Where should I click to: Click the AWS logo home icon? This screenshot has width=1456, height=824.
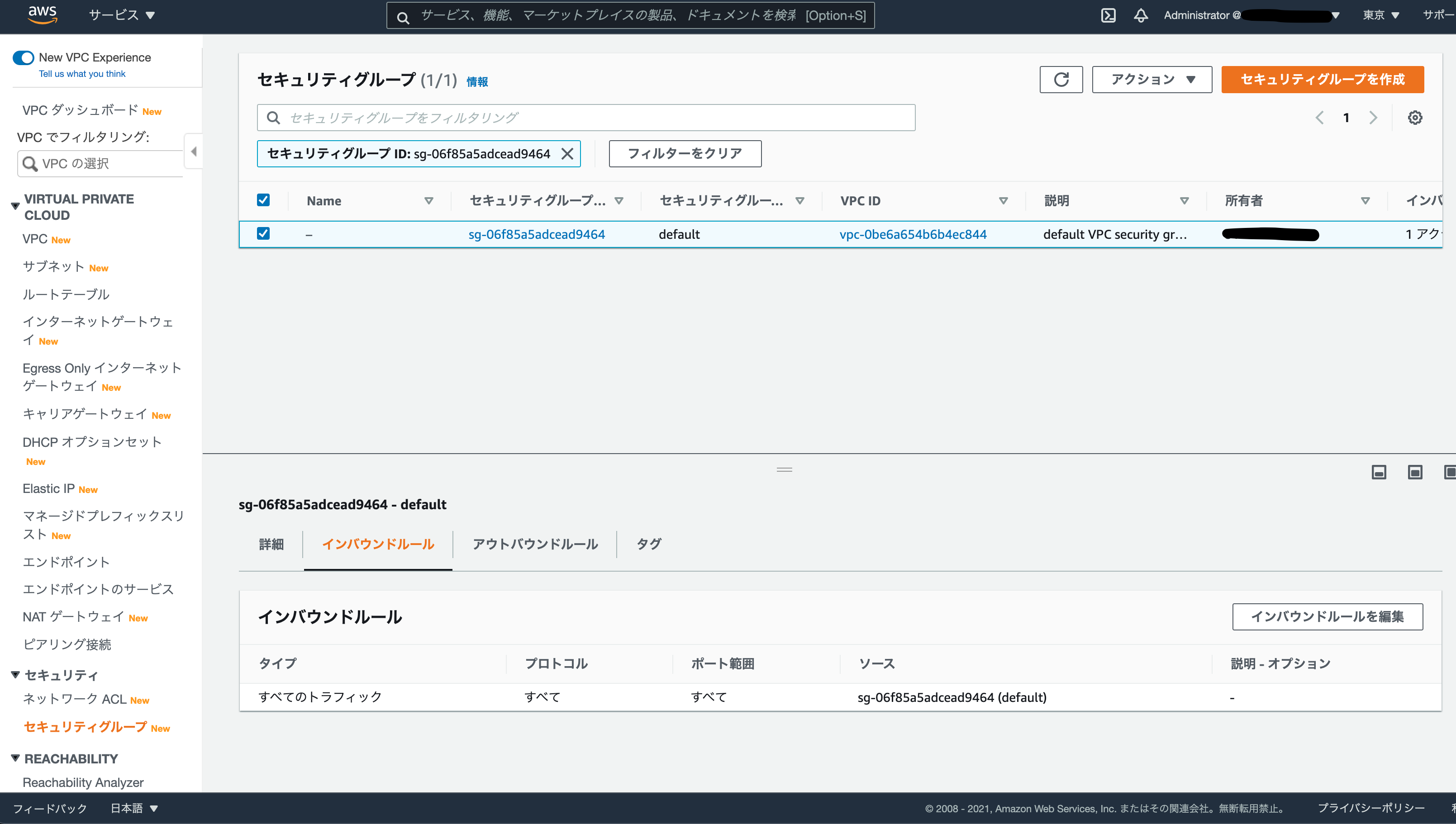(43, 15)
